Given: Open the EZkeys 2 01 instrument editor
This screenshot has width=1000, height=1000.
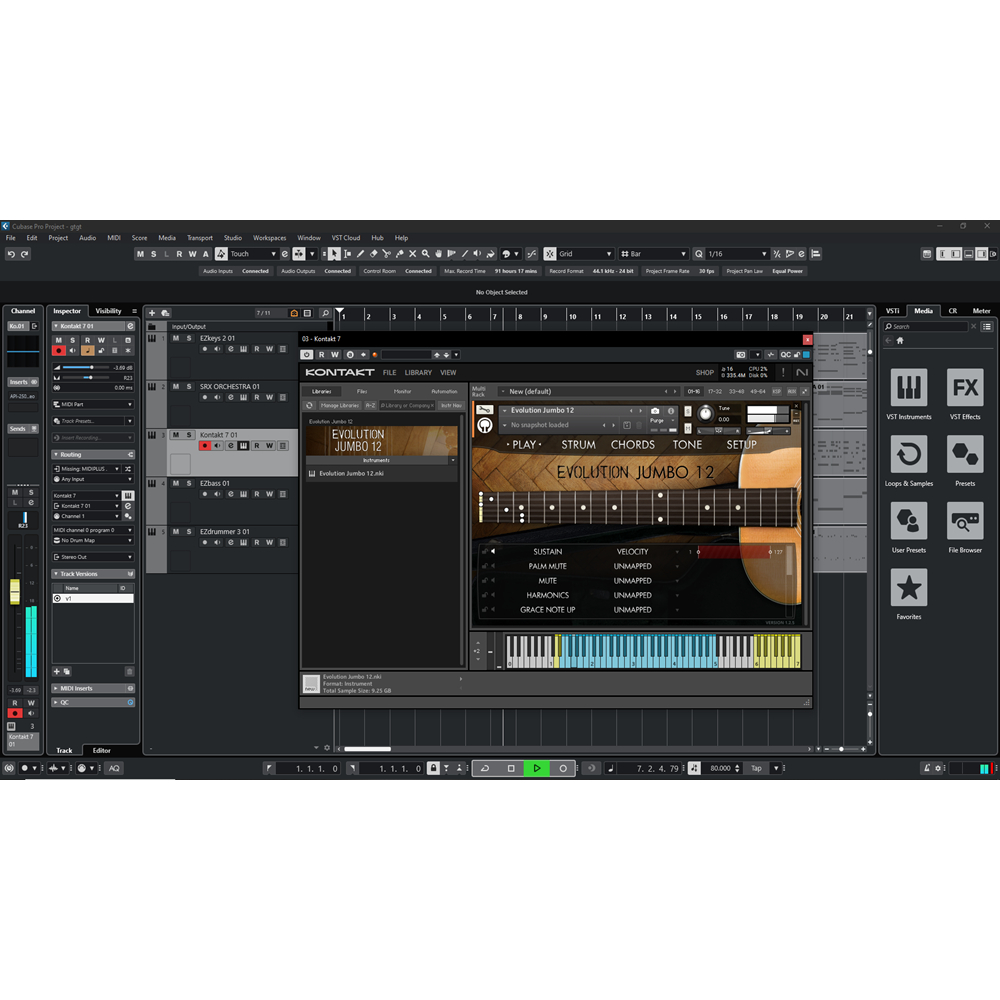Looking at the screenshot, I should click(x=243, y=349).
